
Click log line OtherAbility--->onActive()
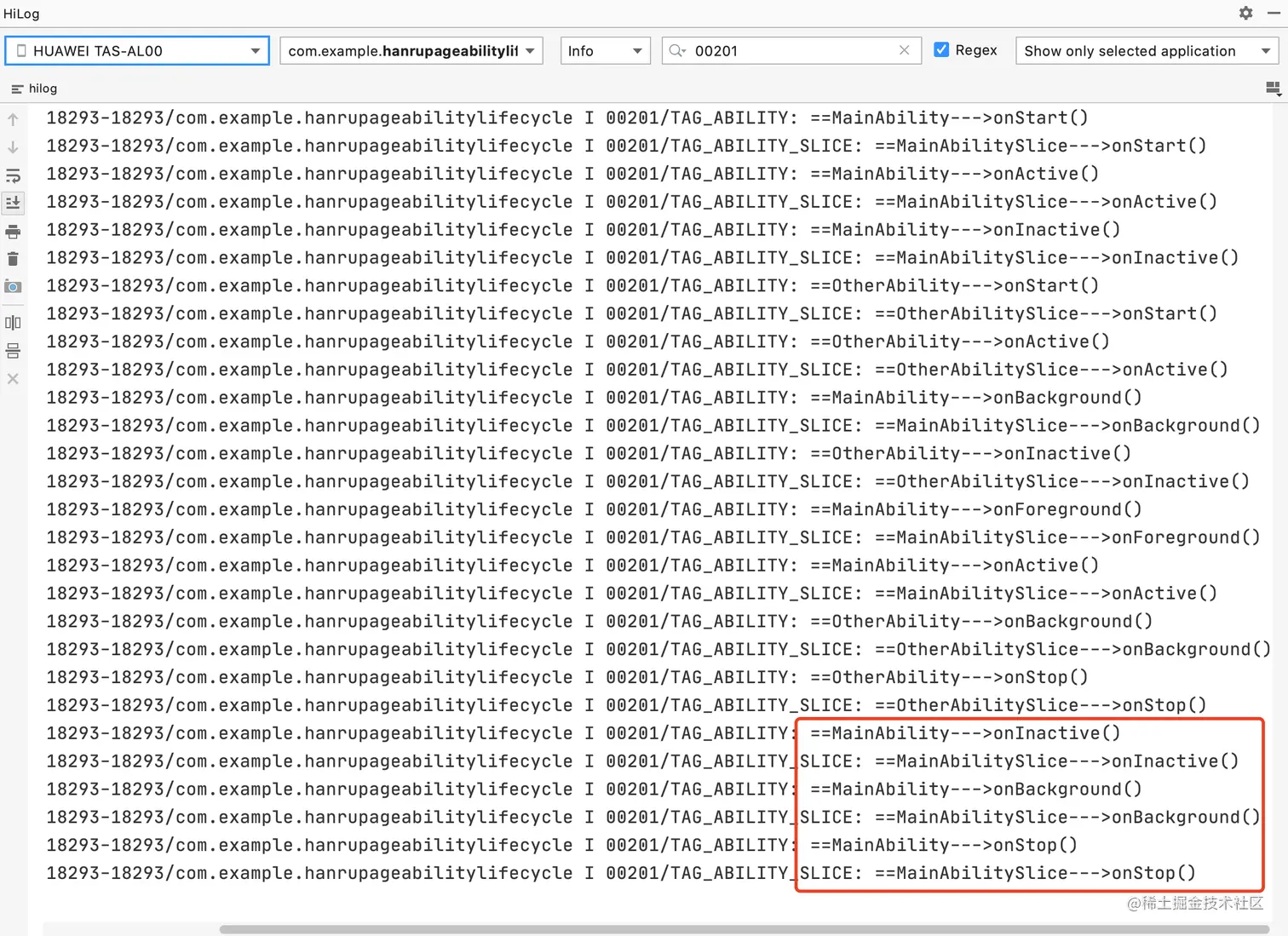(x=578, y=342)
